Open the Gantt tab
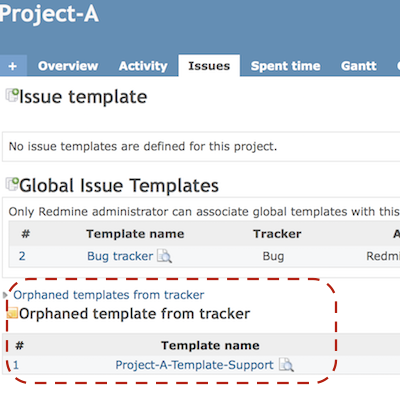Image resolution: width=400 pixels, height=396 pixels. click(x=359, y=66)
